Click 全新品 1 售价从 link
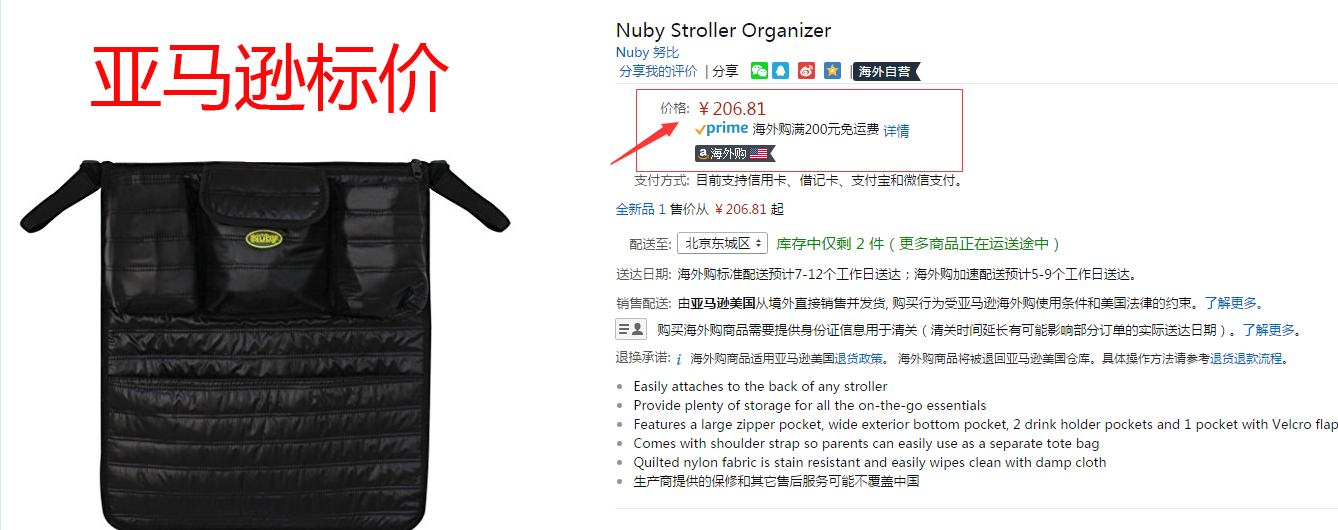Screen dimensions: 1338x530 662,210
